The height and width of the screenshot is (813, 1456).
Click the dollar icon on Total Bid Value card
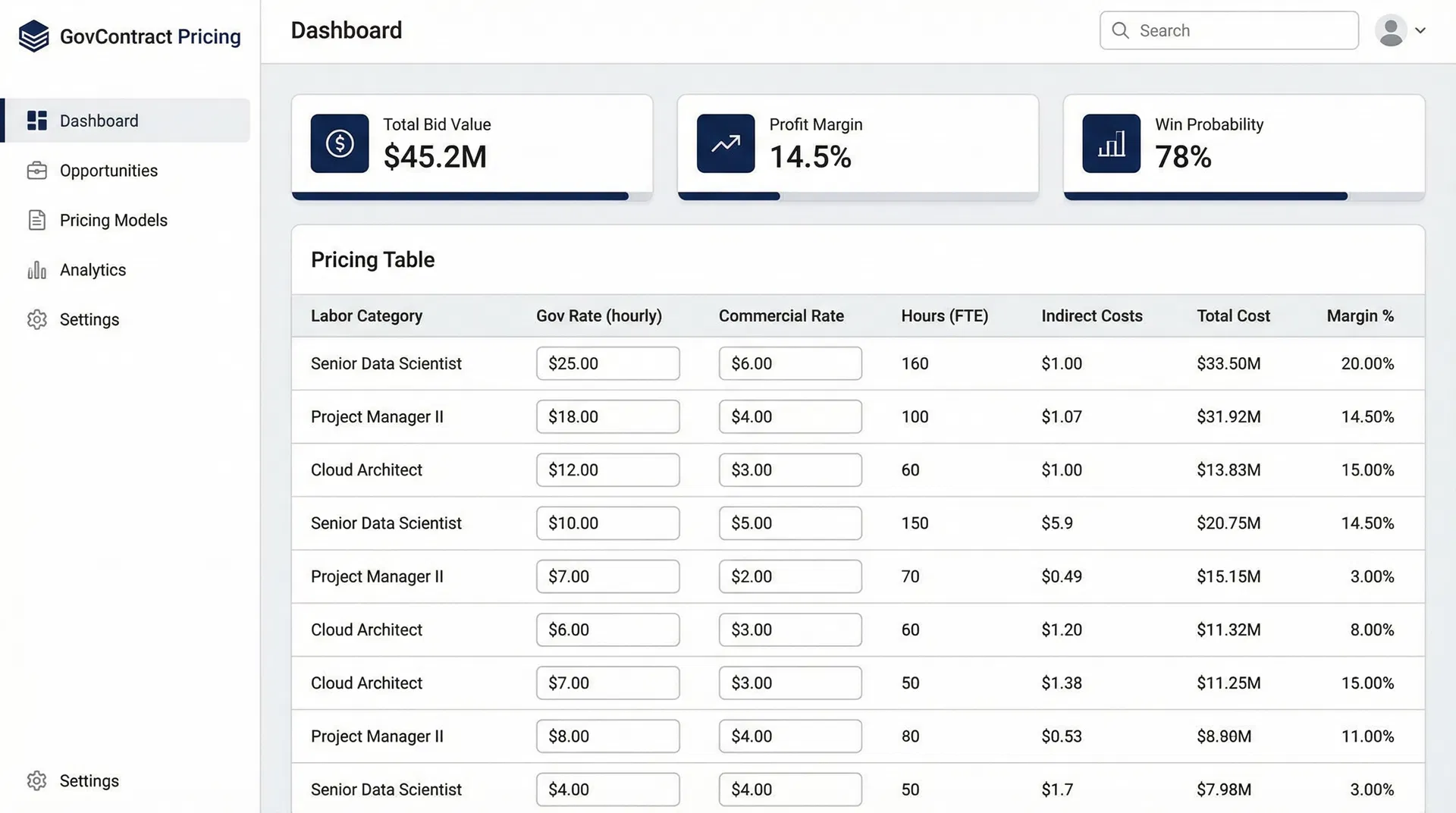pyautogui.click(x=339, y=143)
